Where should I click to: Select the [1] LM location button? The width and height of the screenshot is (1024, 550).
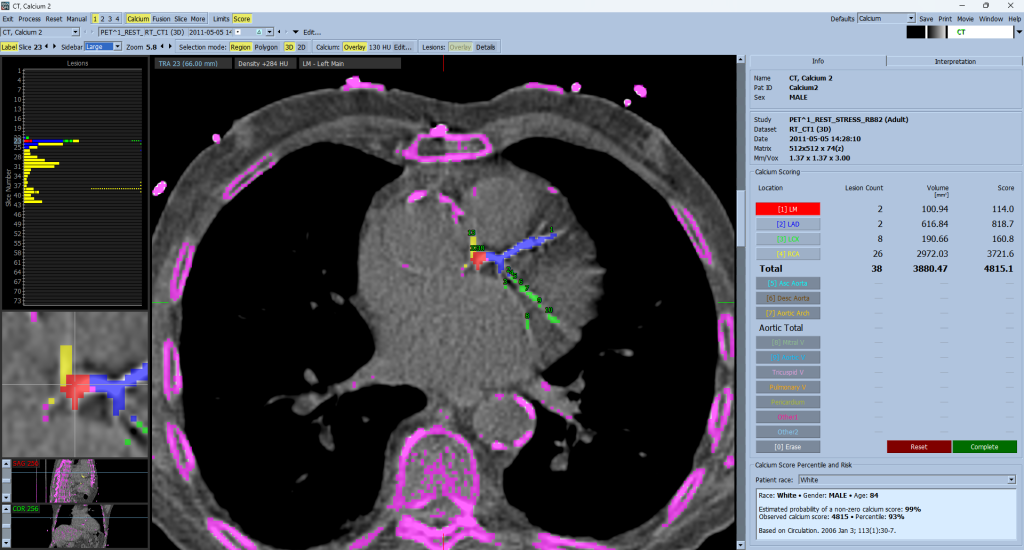point(788,209)
